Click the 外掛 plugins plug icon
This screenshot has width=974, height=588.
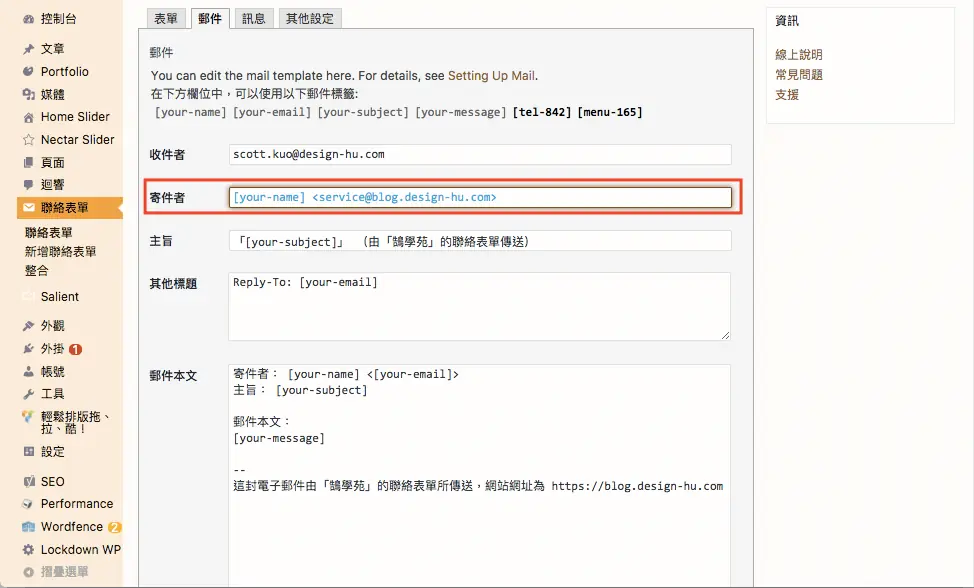(x=28, y=348)
